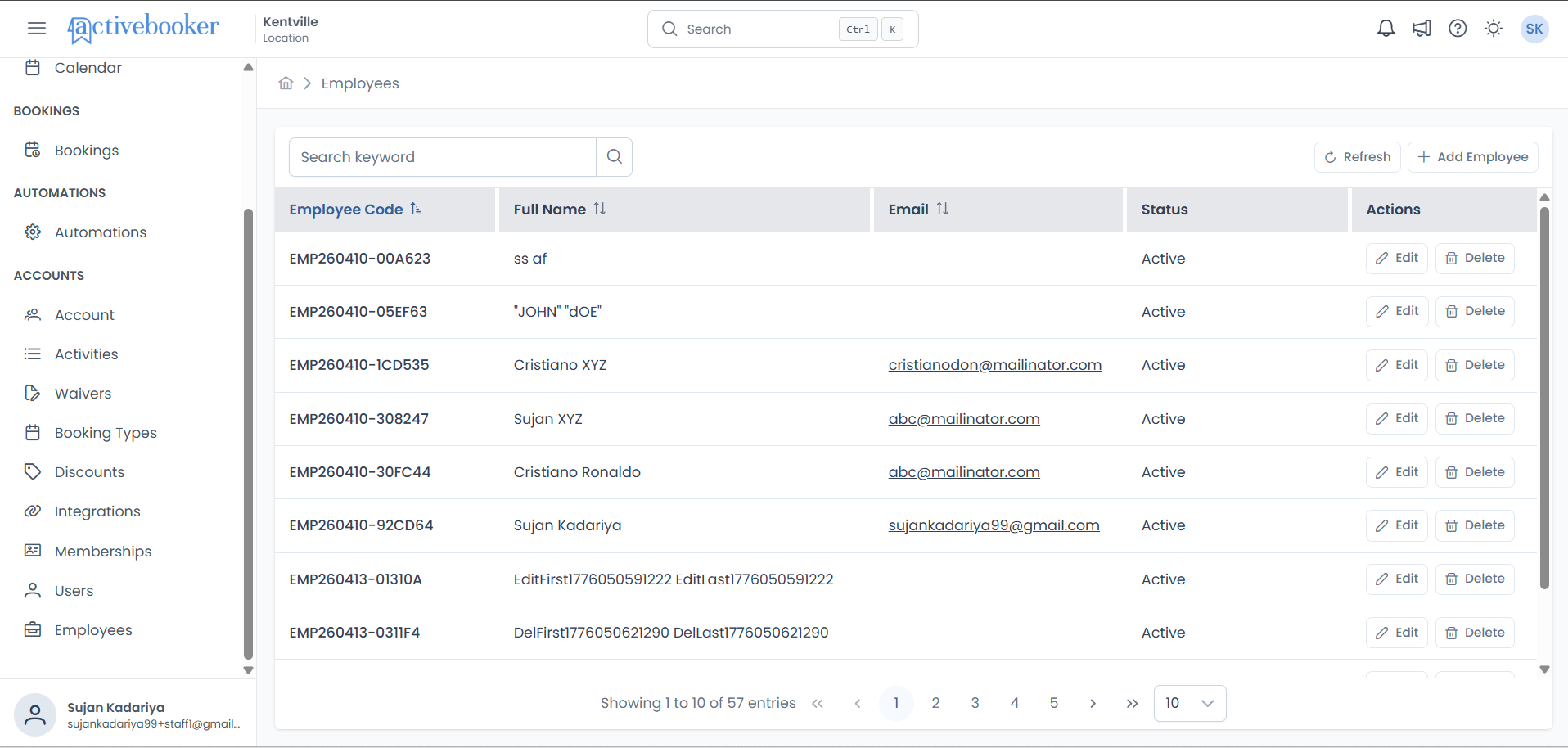The width and height of the screenshot is (1568, 748).
Task: Open sujankadariya99@gmail.com email link
Action: tap(994, 525)
